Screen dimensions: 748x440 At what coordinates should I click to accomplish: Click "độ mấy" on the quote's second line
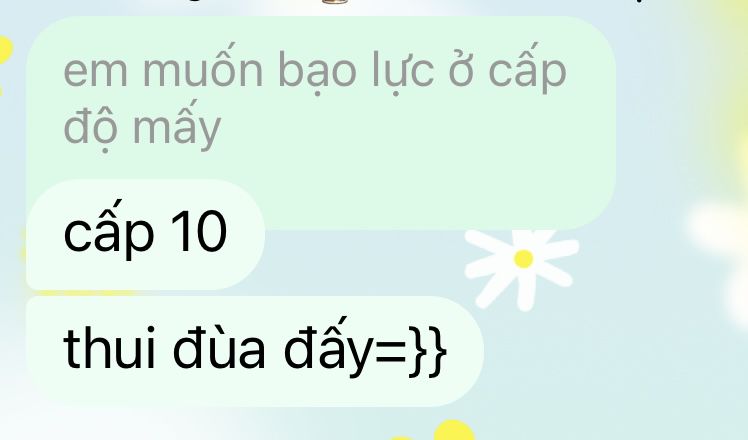[x=142, y=126]
